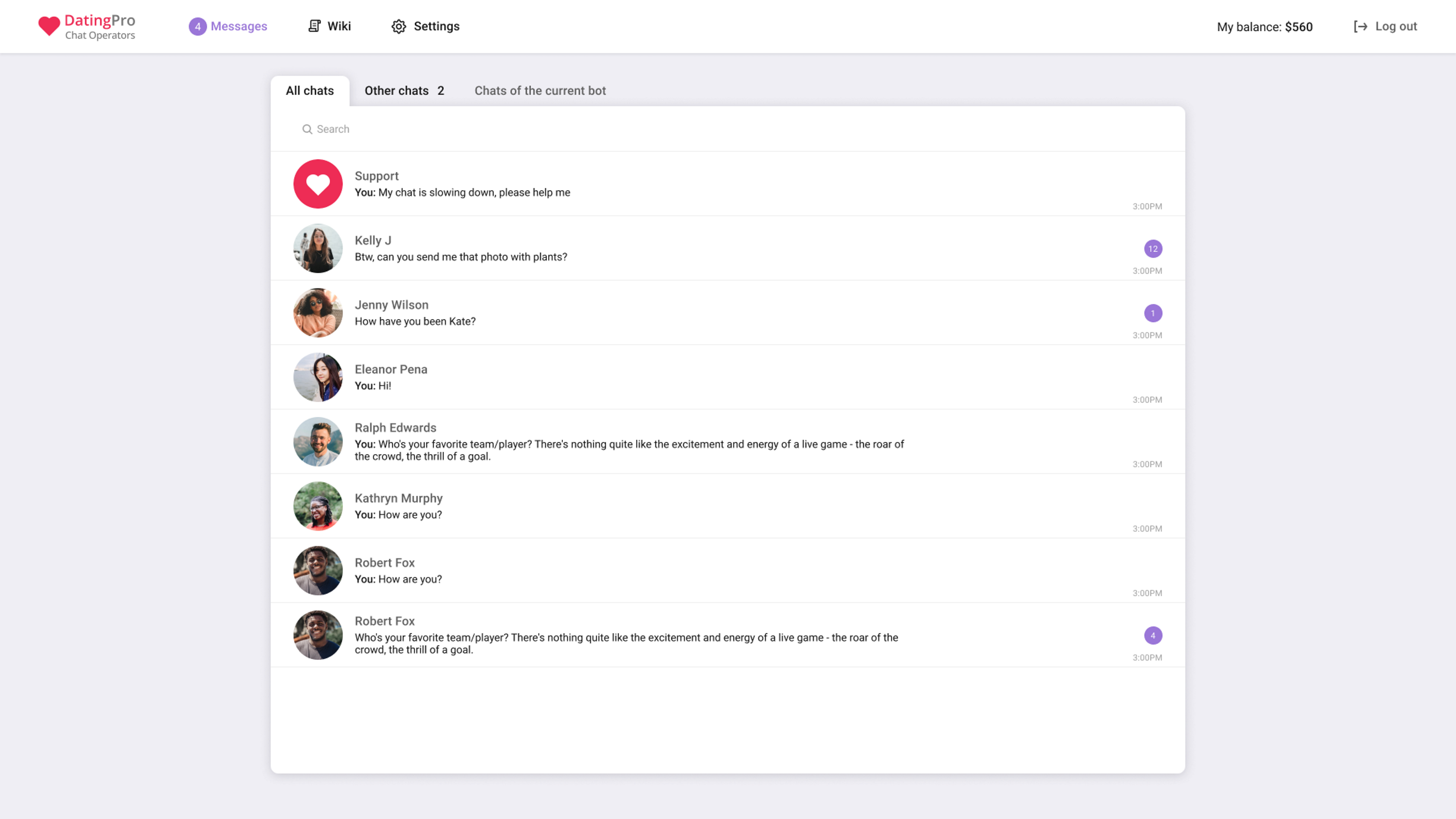This screenshot has width=1456, height=819.
Task: Switch to the Other chats tab
Action: click(405, 91)
